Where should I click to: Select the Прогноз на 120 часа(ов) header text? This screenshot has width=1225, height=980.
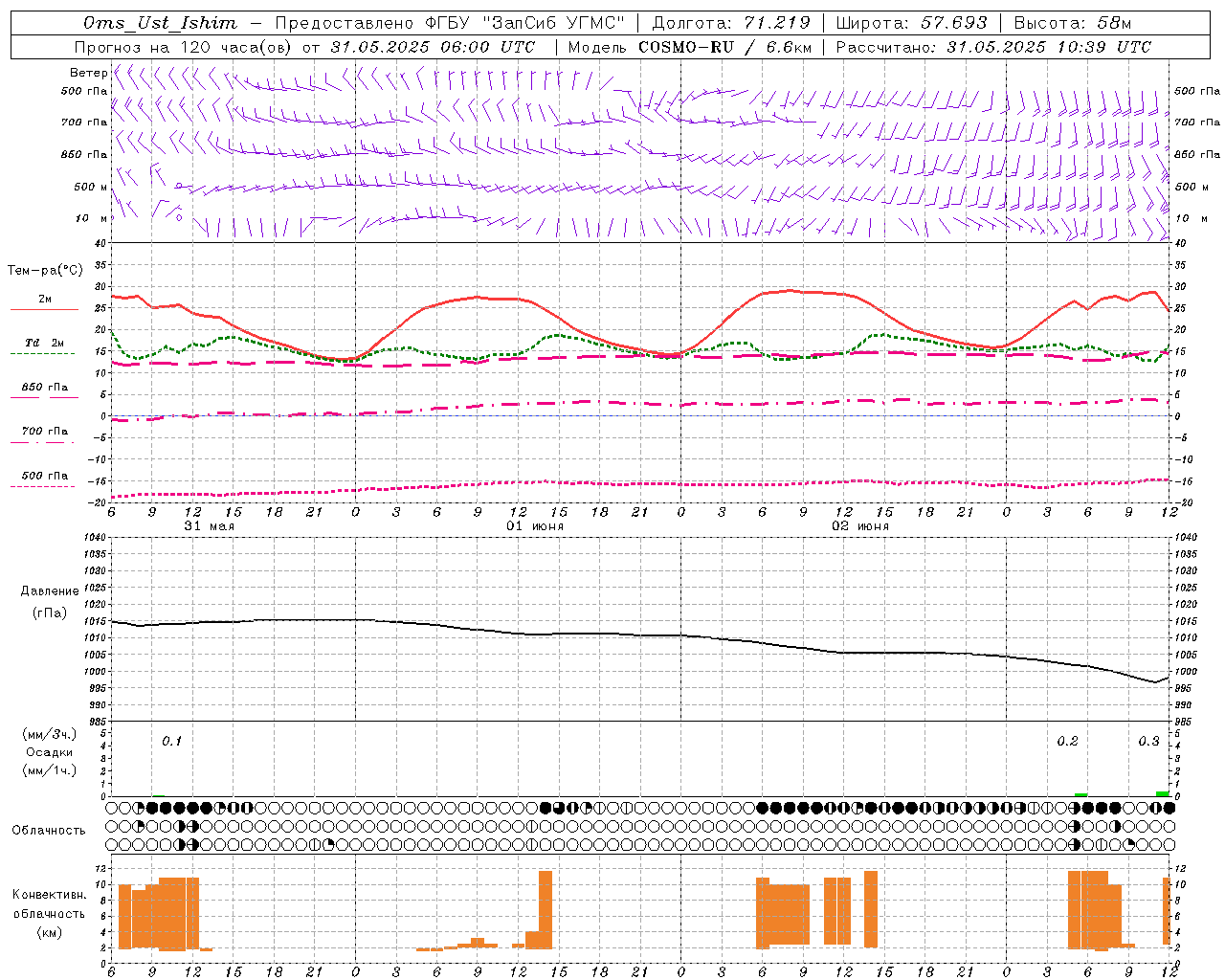point(185,47)
